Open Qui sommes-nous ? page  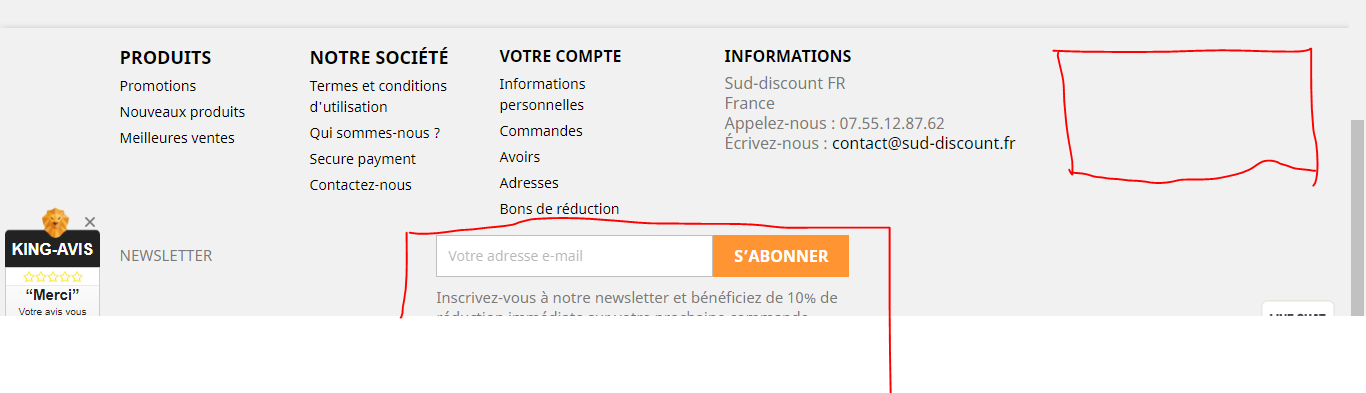click(375, 133)
